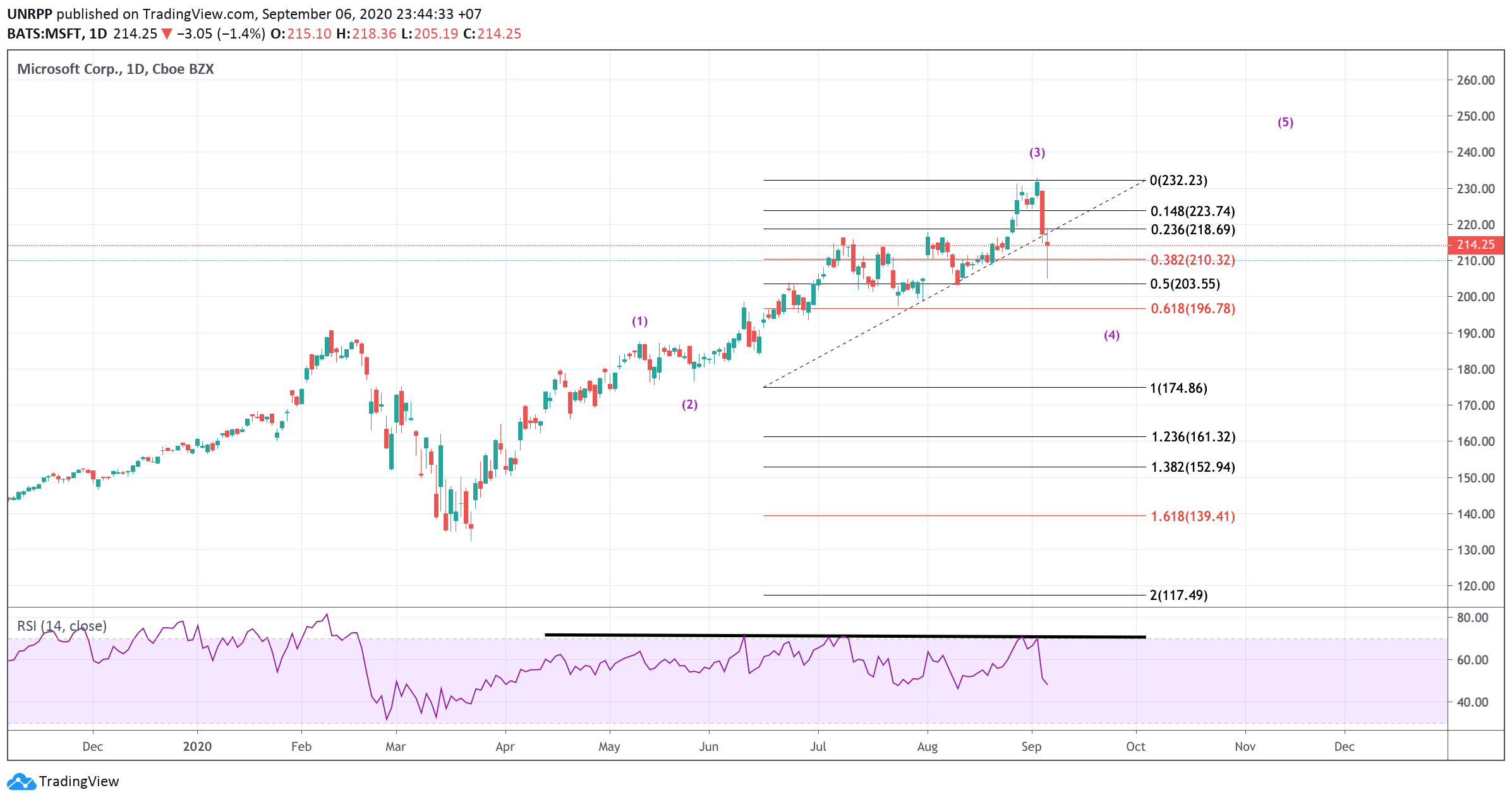The image size is (1512, 802).
Task: Click the Oct label on time axis
Action: [x=1136, y=746]
